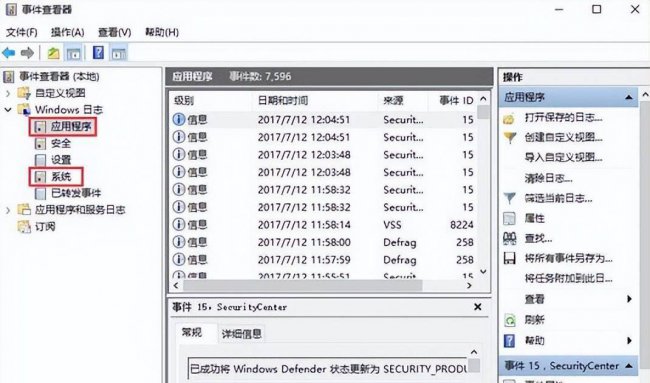Collapse the Windows 日志 tree node

click(x=8, y=110)
